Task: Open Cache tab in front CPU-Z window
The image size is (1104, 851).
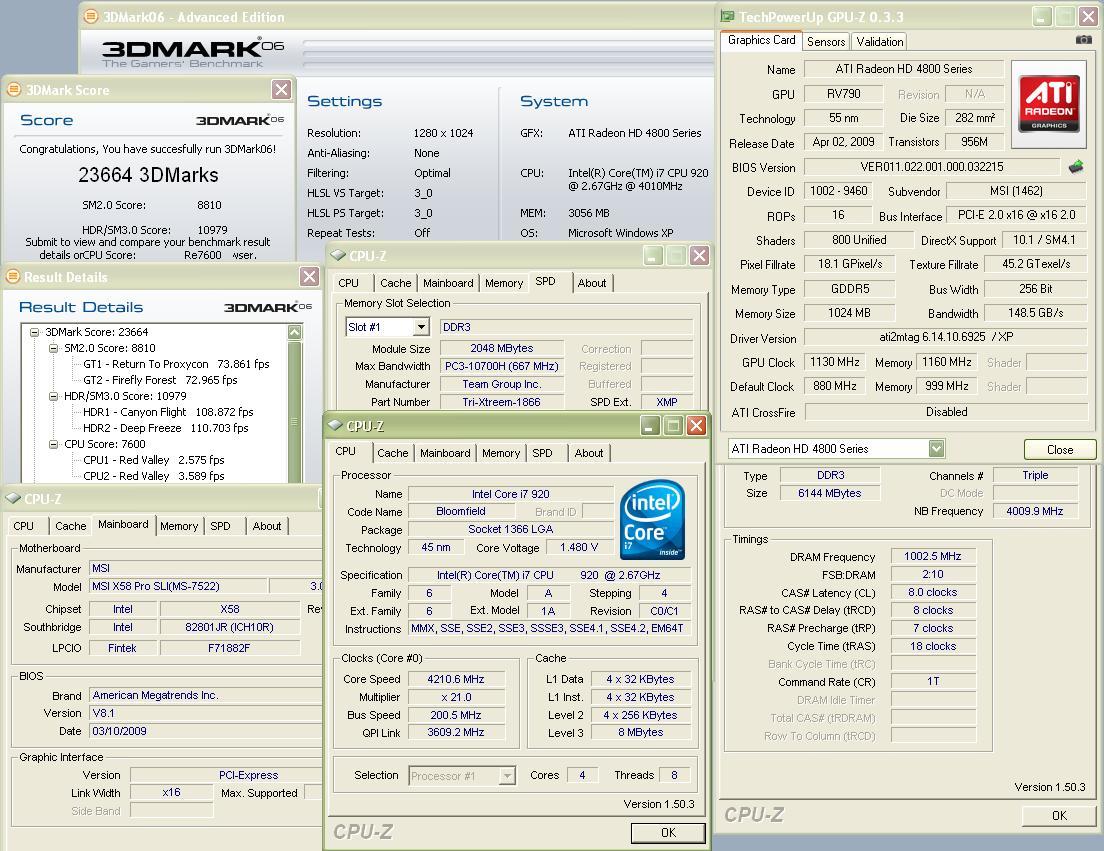Action: [392, 453]
